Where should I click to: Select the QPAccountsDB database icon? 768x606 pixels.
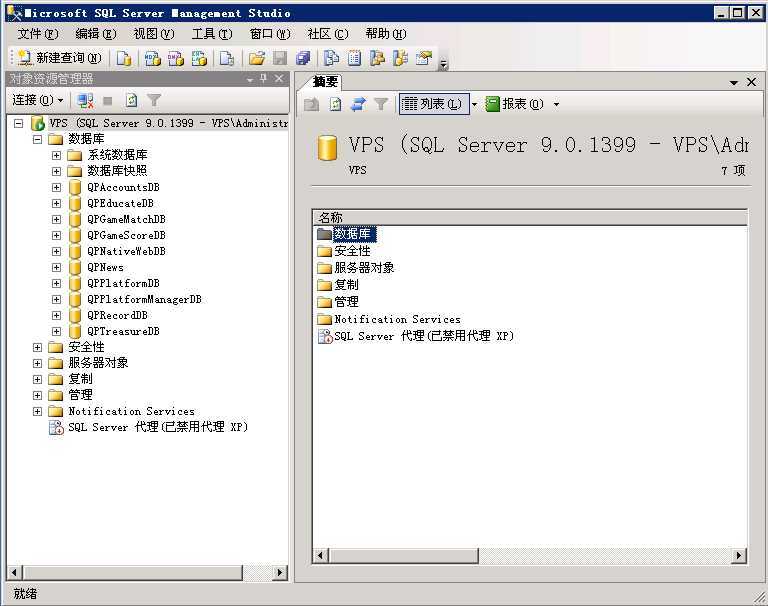(x=75, y=187)
